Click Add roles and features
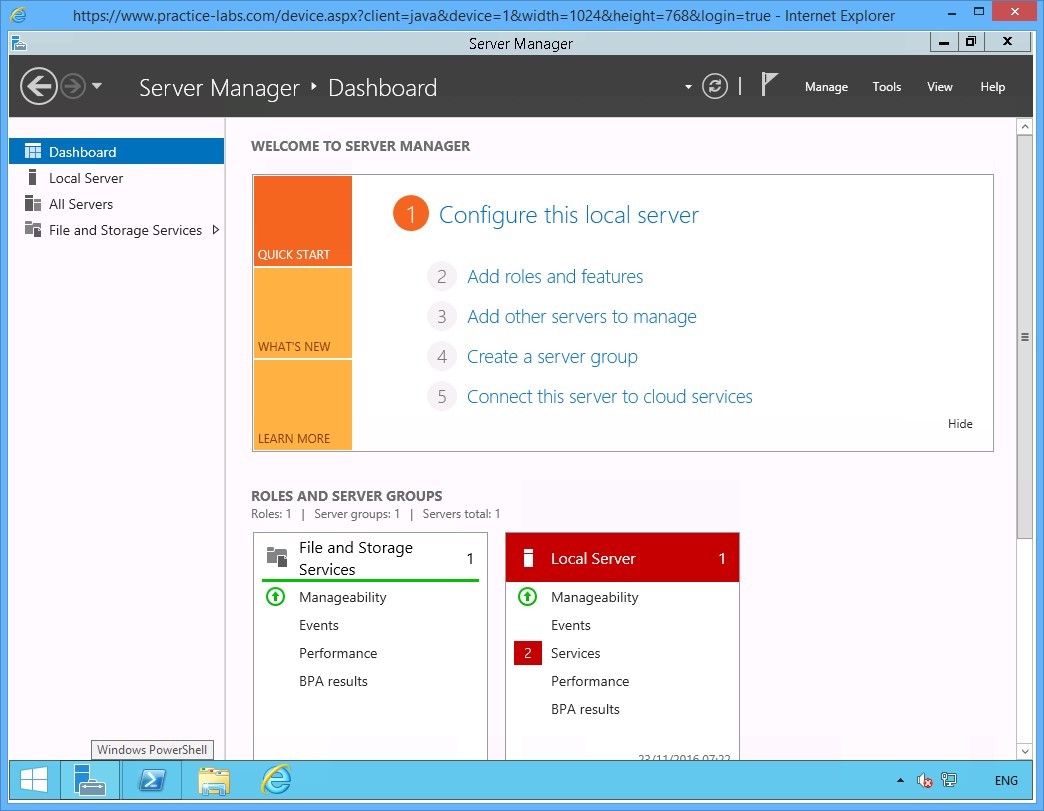 555,276
